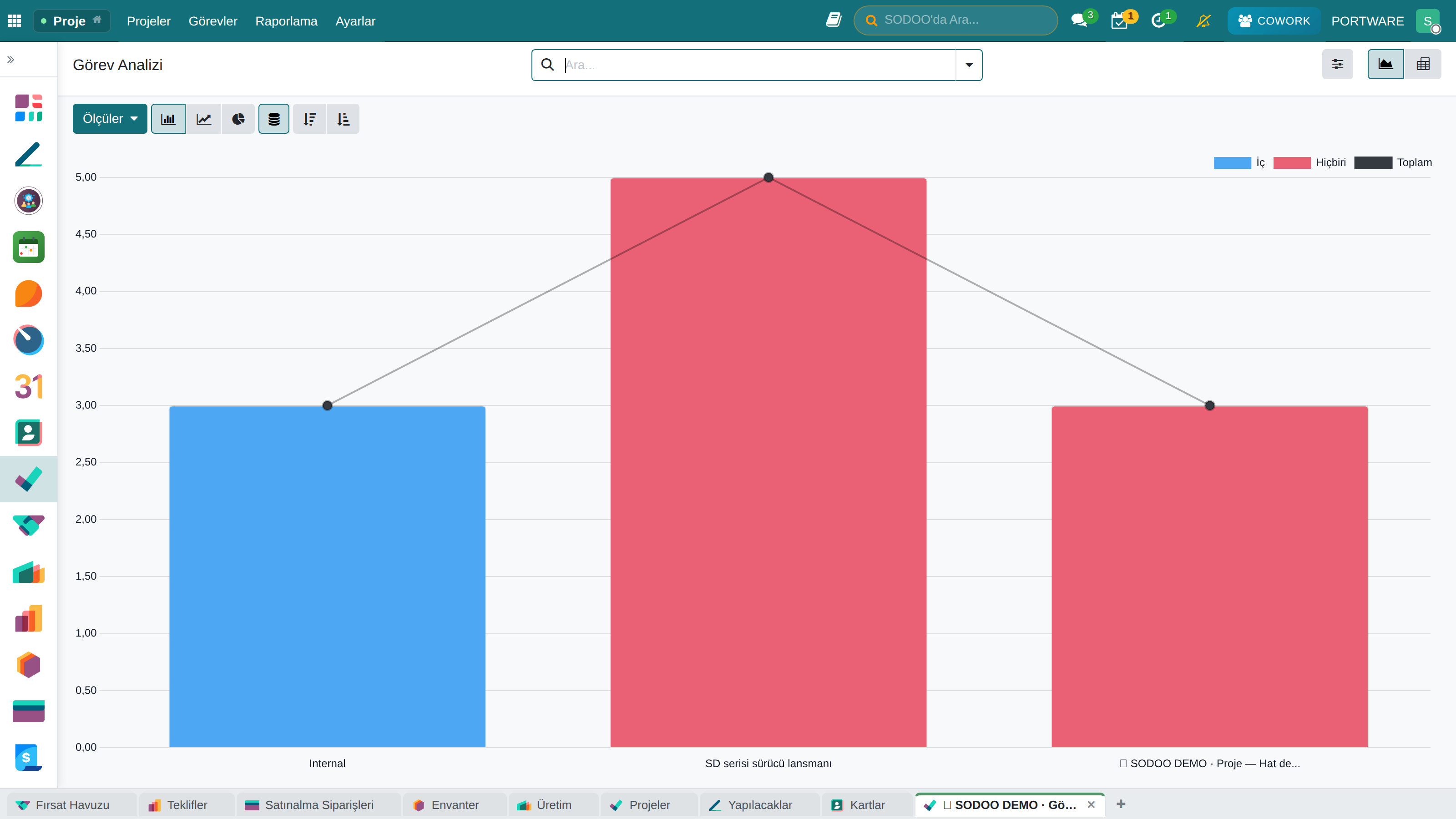The width and height of the screenshot is (1456, 819).
Task: Open chat messages with badge 3
Action: point(1080,20)
